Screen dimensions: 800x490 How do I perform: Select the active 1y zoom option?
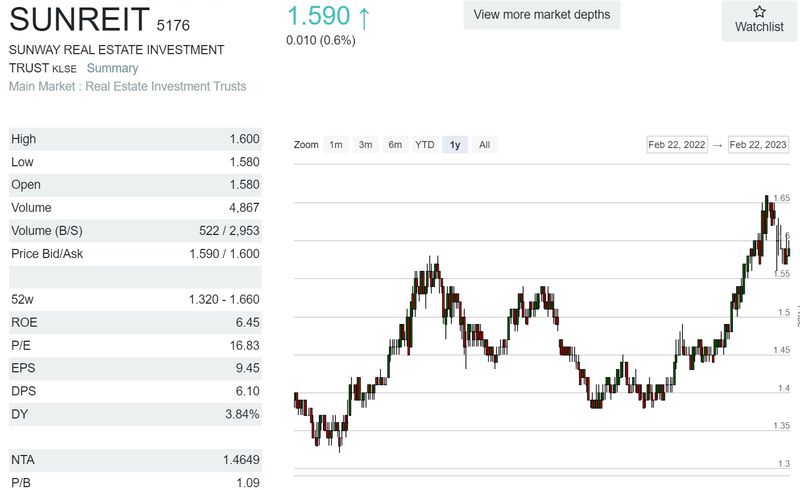pos(455,145)
